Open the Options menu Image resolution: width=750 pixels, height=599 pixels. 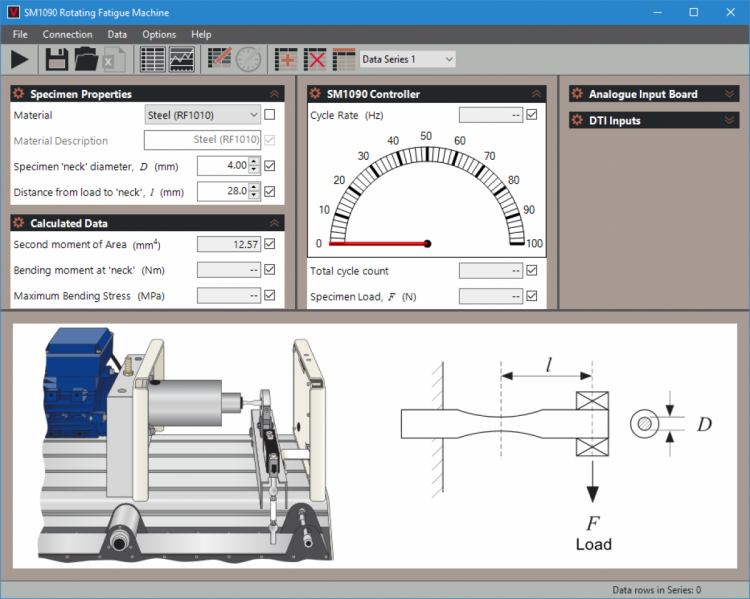point(159,34)
